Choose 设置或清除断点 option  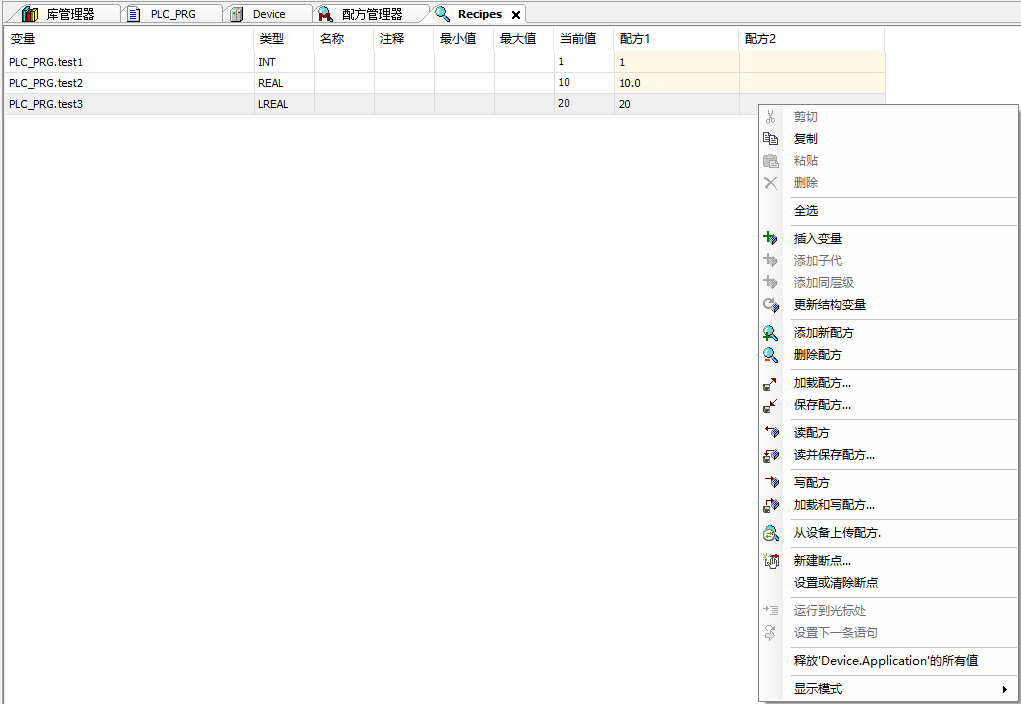pos(837,582)
